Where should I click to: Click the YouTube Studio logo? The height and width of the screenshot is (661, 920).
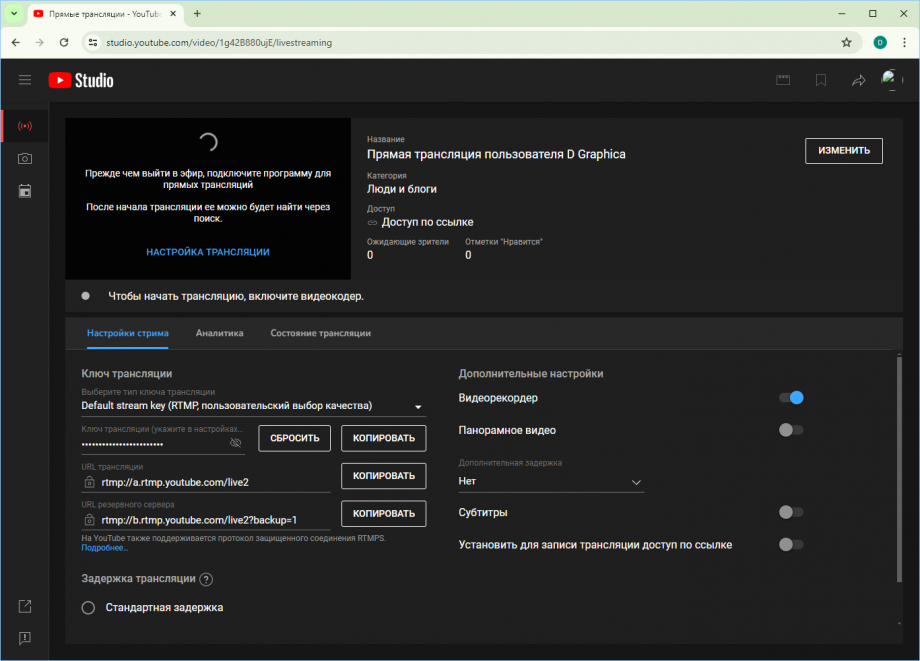pyautogui.click(x=81, y=80)
